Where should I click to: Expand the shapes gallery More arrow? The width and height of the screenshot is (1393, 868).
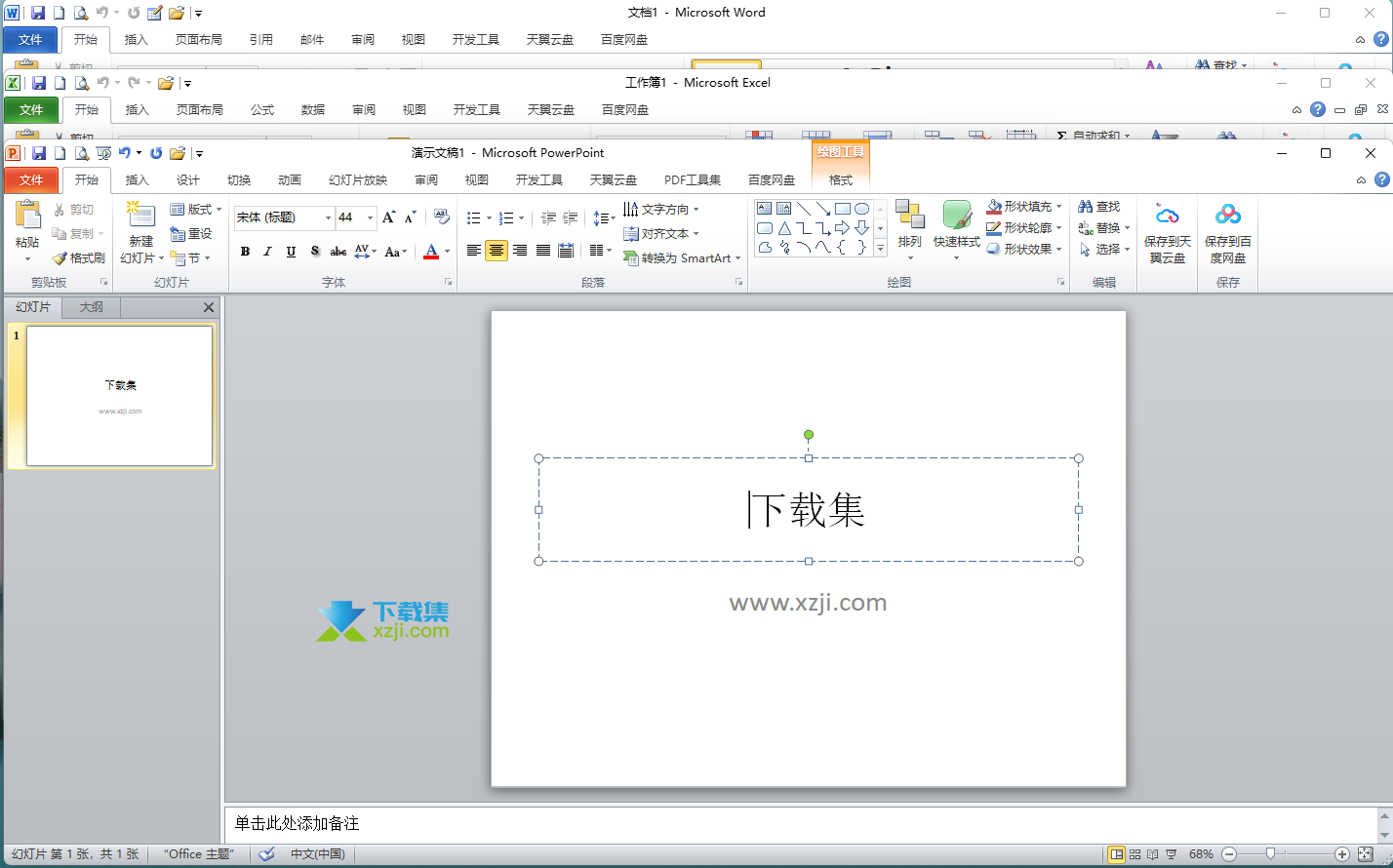[x=880, y=249]
